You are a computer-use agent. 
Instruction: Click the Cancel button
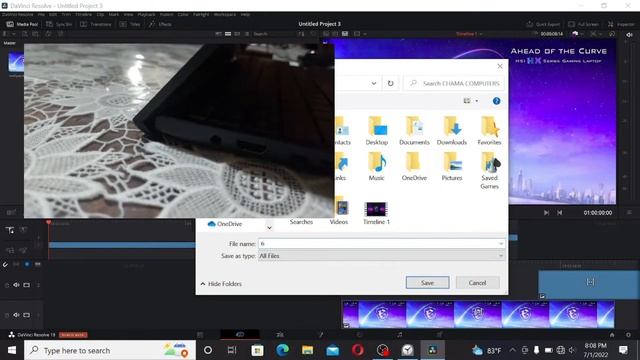pyautogui.click(x=477, y=282)
